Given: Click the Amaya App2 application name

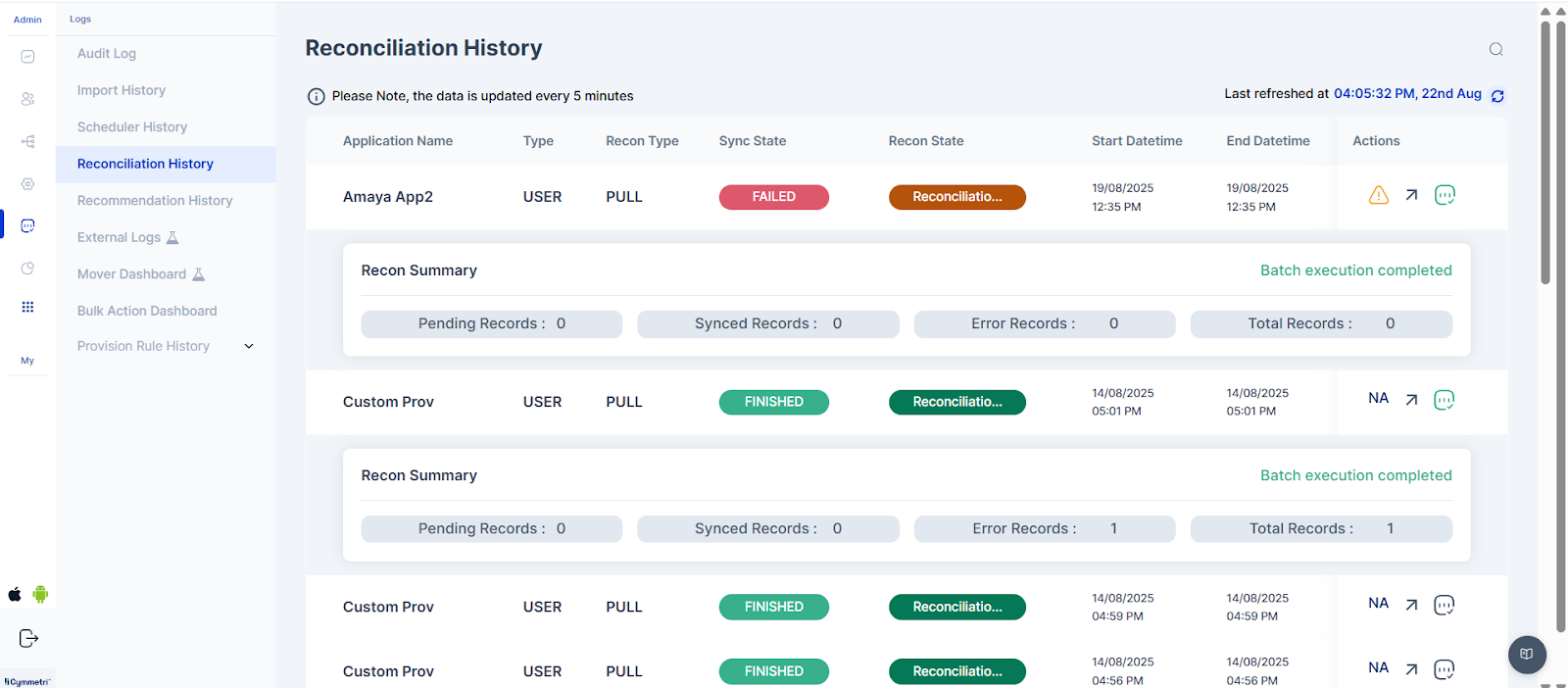Looking at the screenshot, I should 388,197.
